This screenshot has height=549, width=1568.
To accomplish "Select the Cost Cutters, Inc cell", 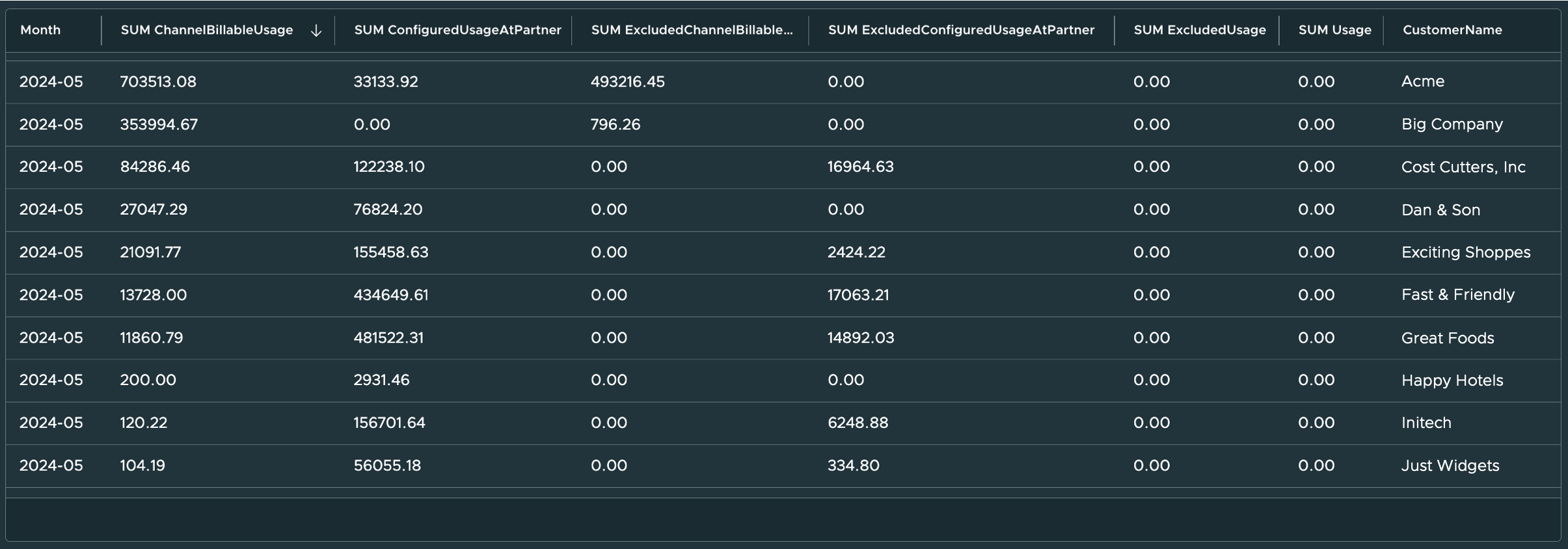I will [1463, 167].
